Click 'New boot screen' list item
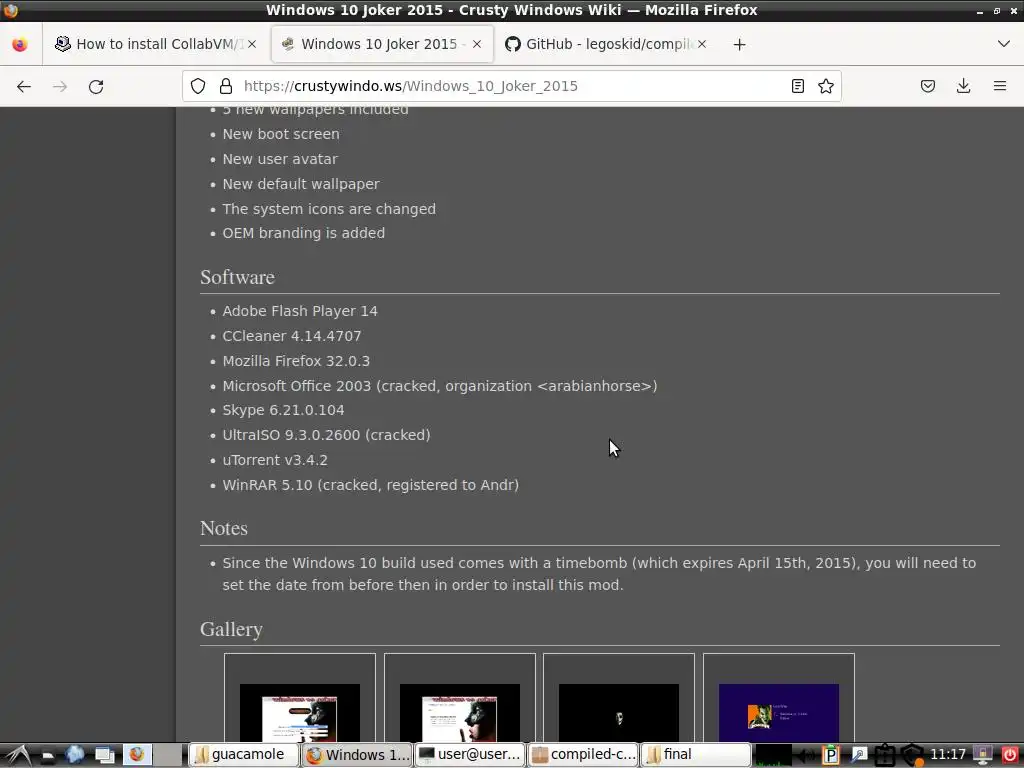1024x768 pixels. click(x=281, y=134)
